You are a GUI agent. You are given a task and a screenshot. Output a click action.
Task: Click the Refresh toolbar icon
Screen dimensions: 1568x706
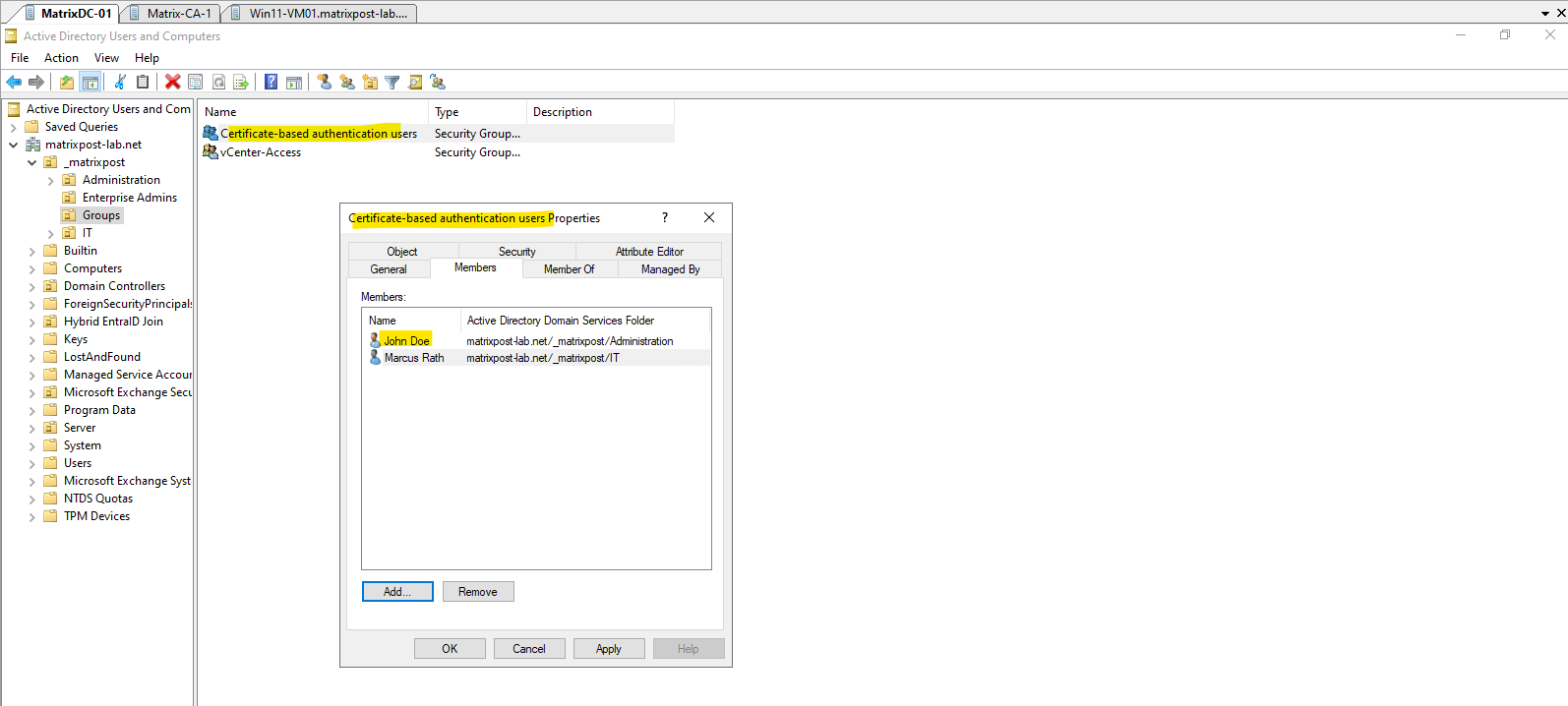click(x=218, y=82)
